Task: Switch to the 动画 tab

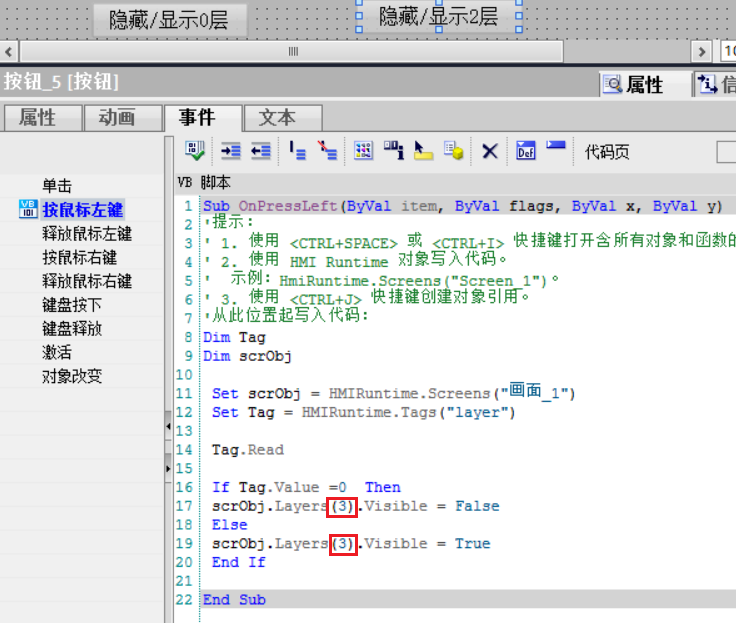Action: (123, 118)
